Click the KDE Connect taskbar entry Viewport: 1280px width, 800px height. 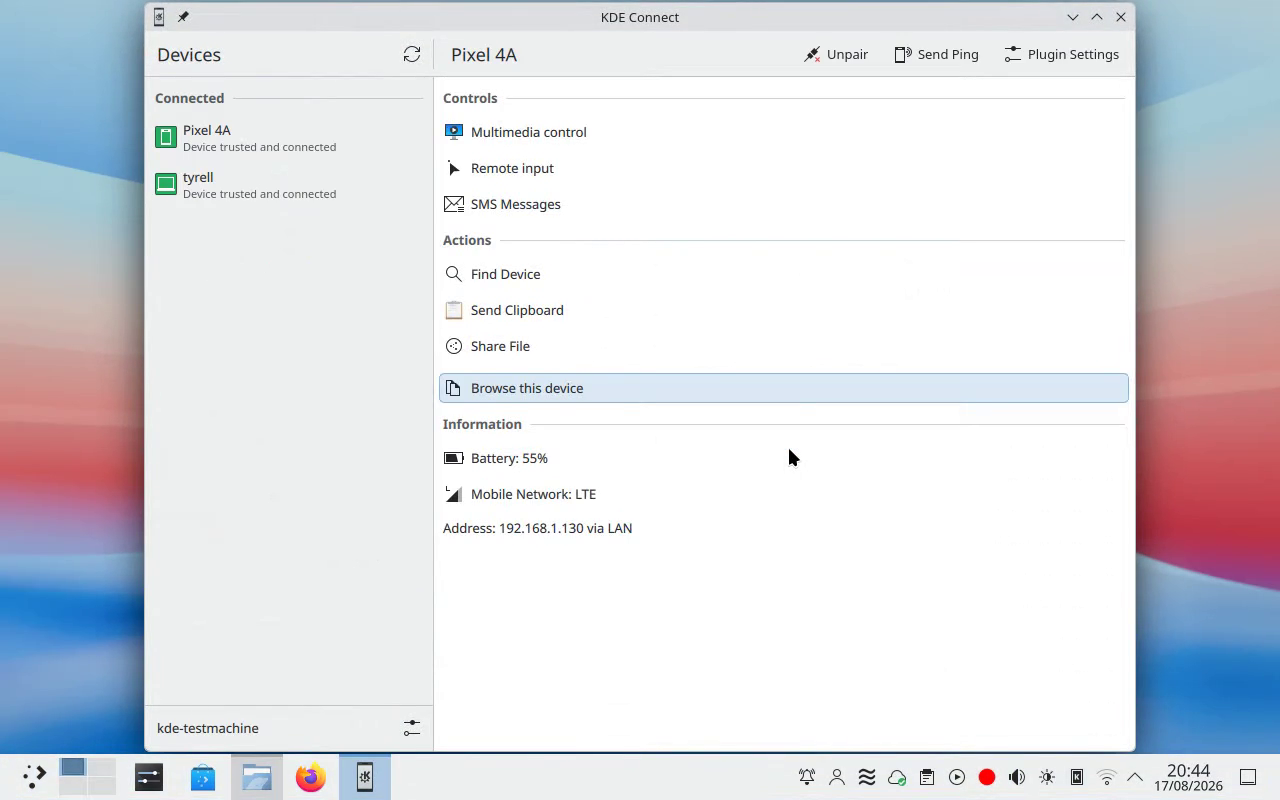point(365,777)
